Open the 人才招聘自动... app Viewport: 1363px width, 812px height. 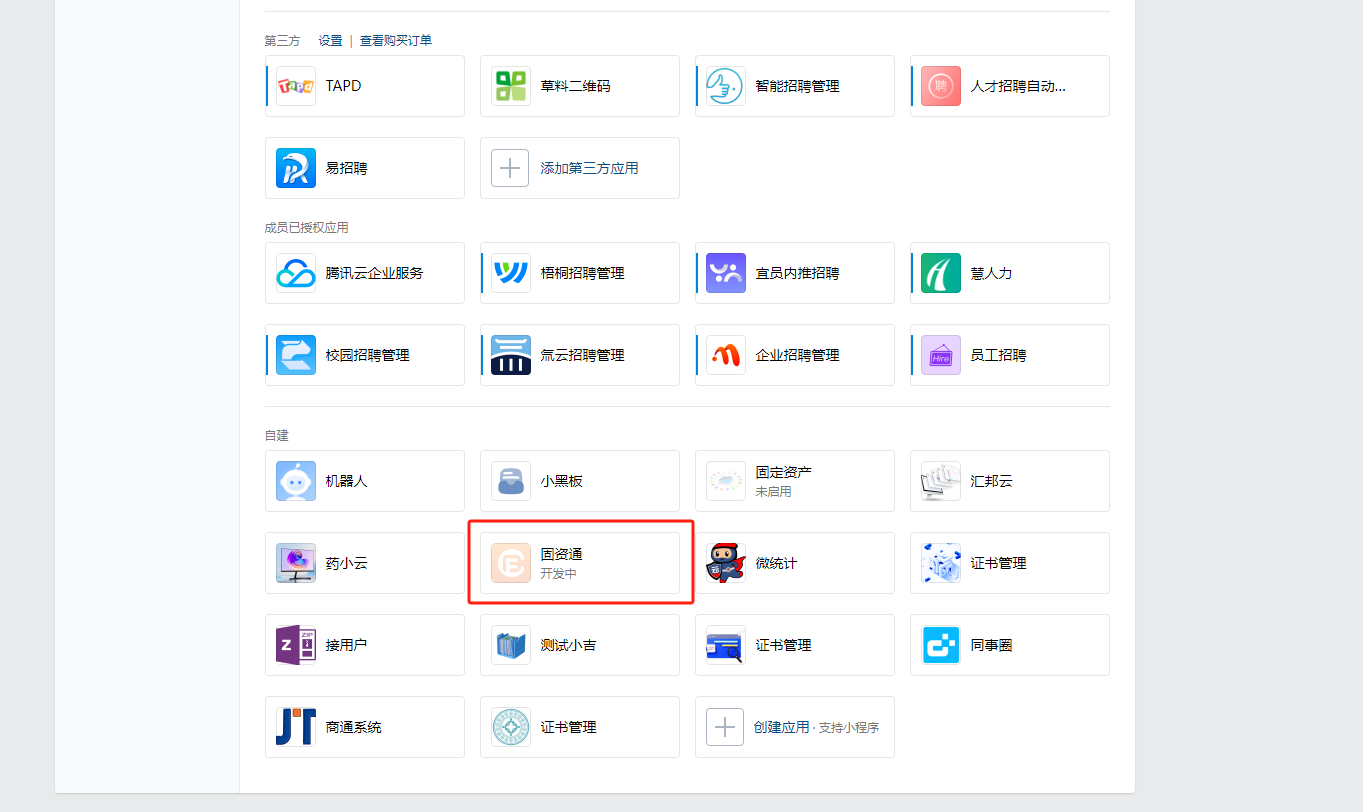coord(1010,86)
